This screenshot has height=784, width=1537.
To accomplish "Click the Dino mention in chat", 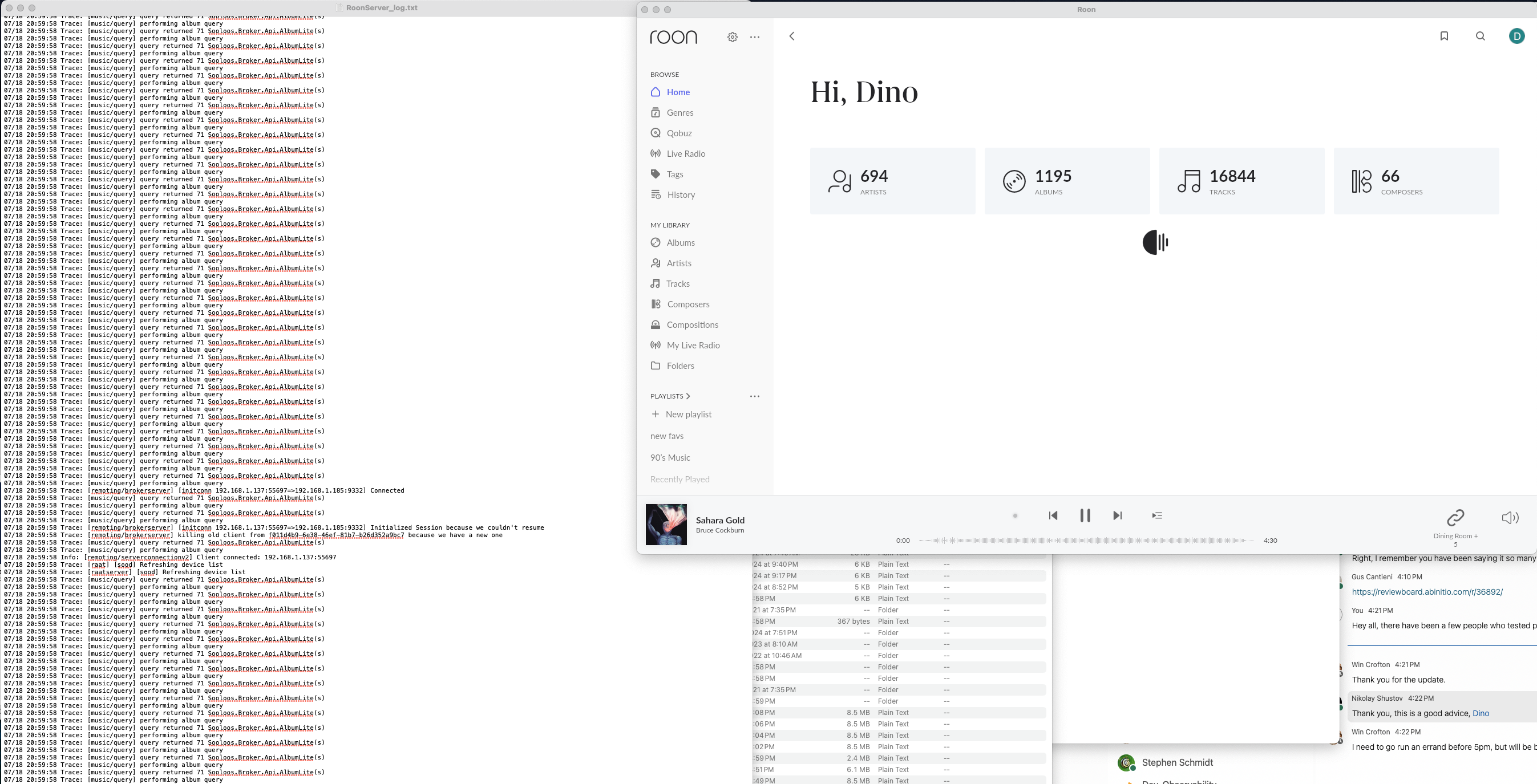I will tap(1481, 714).
